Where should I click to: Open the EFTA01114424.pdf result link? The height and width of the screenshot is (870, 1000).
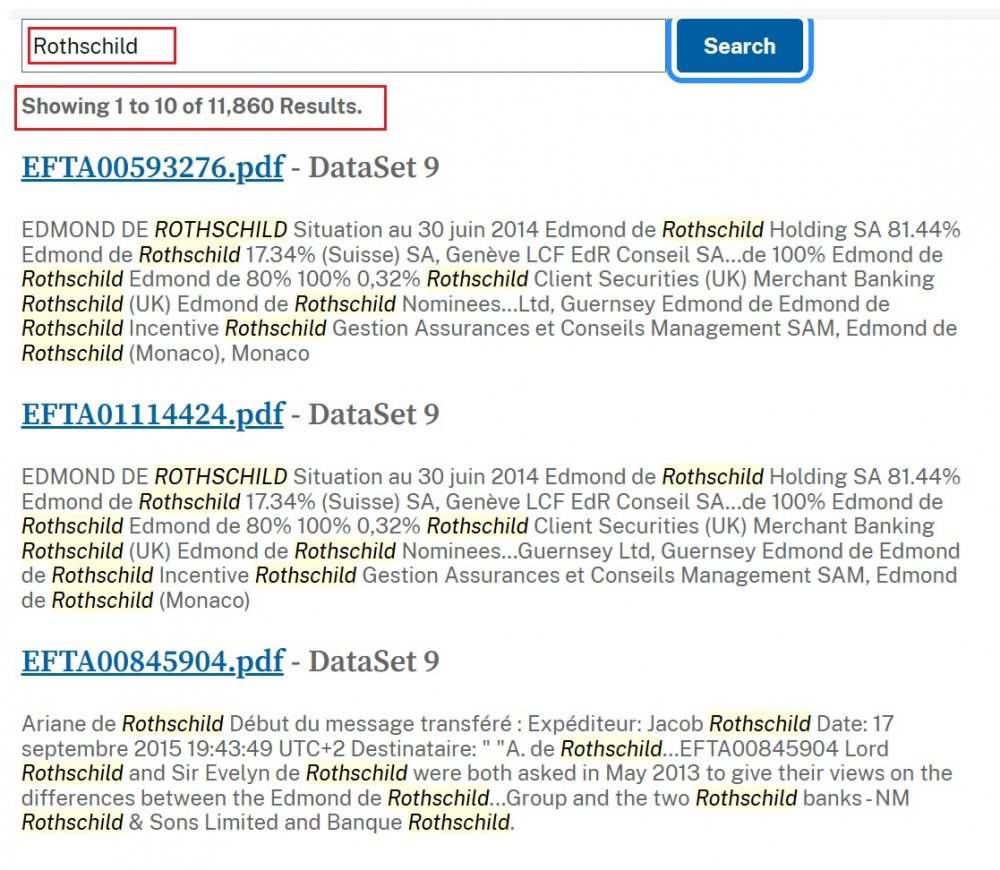point(152,414)
